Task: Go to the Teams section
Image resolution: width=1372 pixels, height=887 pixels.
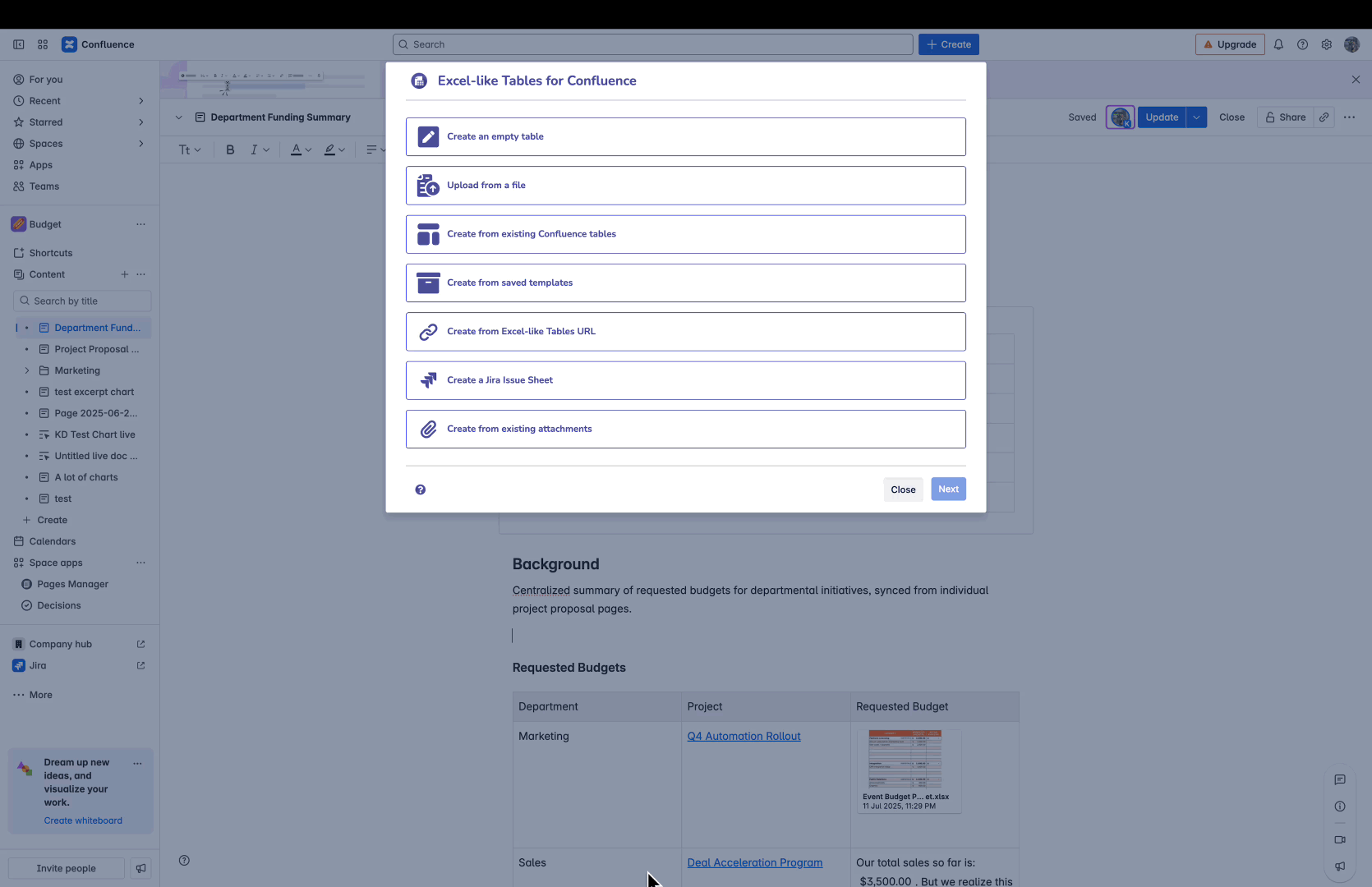Action: pyautogui.click(x=44, y=186)
